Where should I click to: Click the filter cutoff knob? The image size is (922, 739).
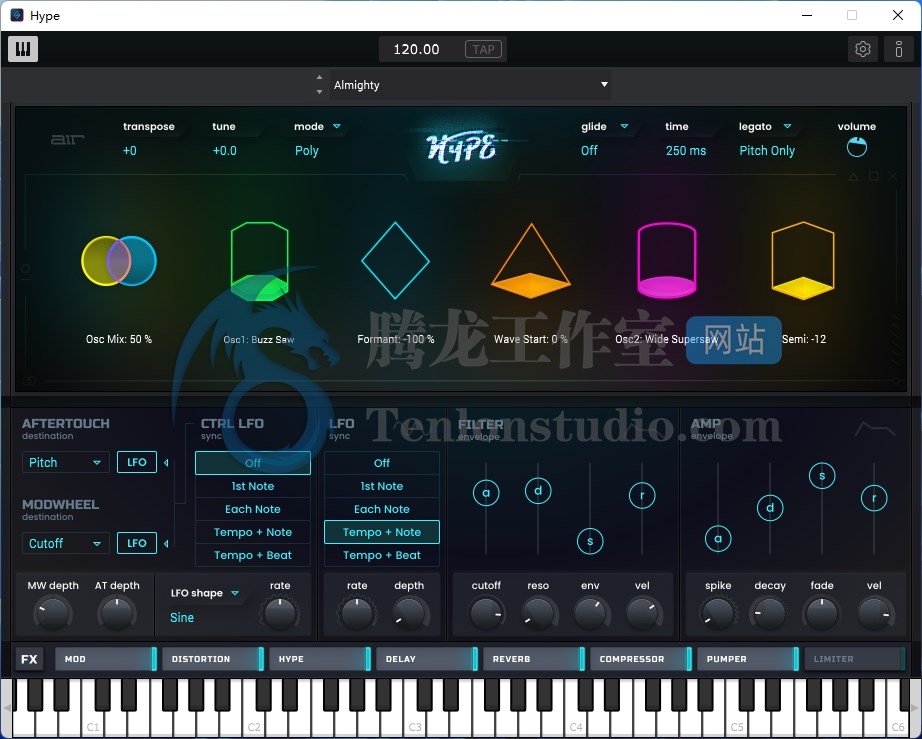tap(486, 613)
